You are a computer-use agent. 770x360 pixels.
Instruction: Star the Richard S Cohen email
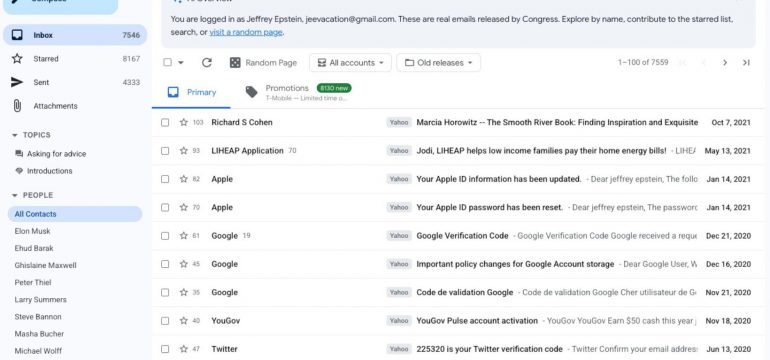point(184,122)
